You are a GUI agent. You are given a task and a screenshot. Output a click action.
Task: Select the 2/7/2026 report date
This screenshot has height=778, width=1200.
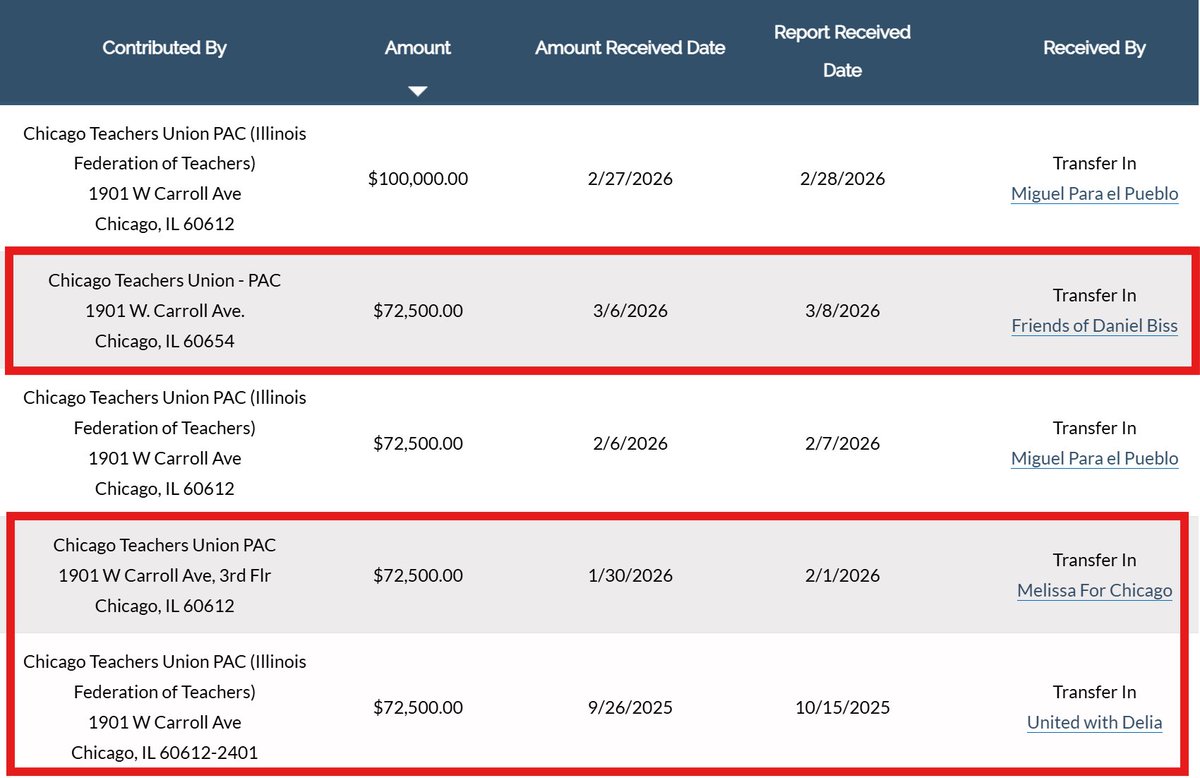[x=842, y=443]
